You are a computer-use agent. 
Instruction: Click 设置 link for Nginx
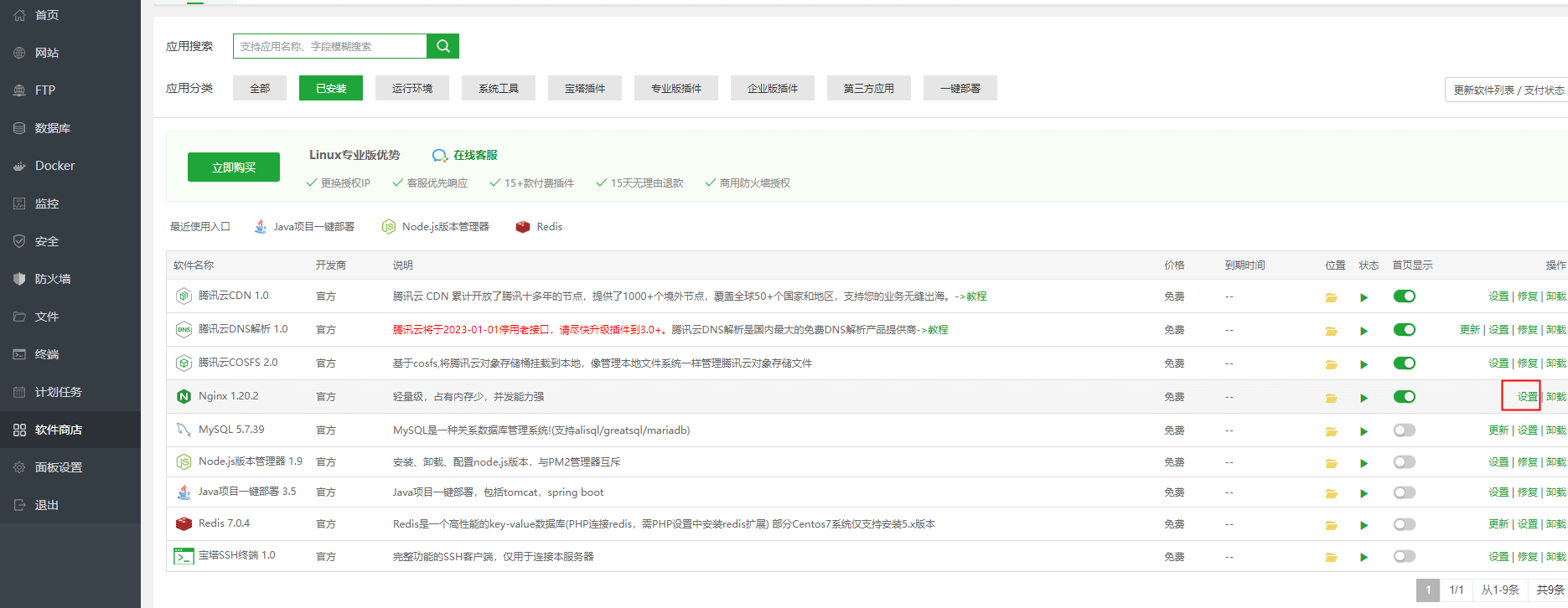[1528, 397]
